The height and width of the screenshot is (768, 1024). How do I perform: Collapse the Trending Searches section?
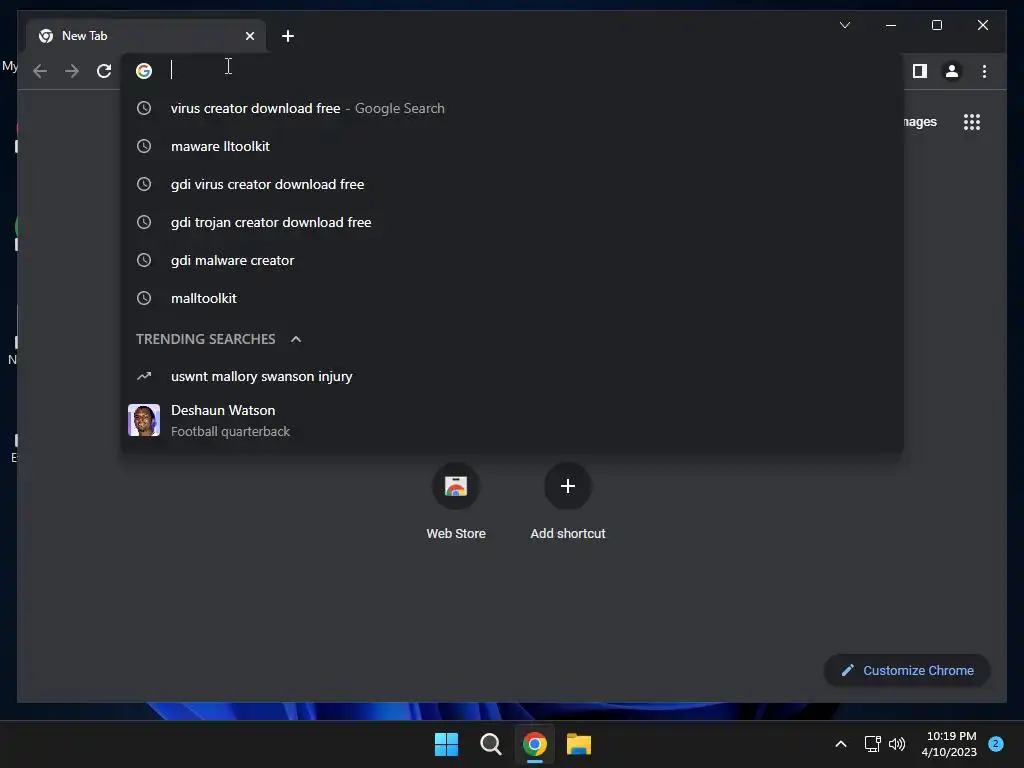(x=296, y=339)
